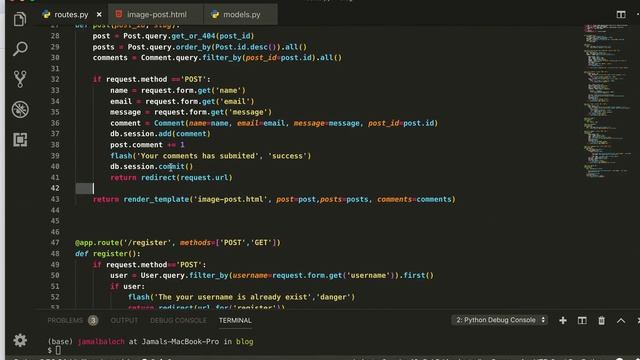
Task: Open the Python Debug Console dropdown
Action: pyautogui.click(x=500, y=320)
